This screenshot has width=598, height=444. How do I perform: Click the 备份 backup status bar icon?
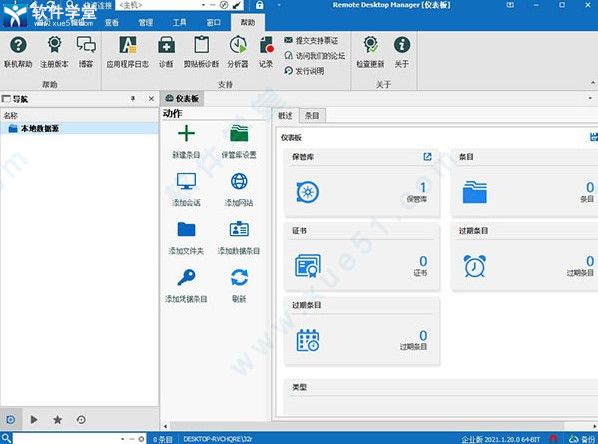point(581,439)
